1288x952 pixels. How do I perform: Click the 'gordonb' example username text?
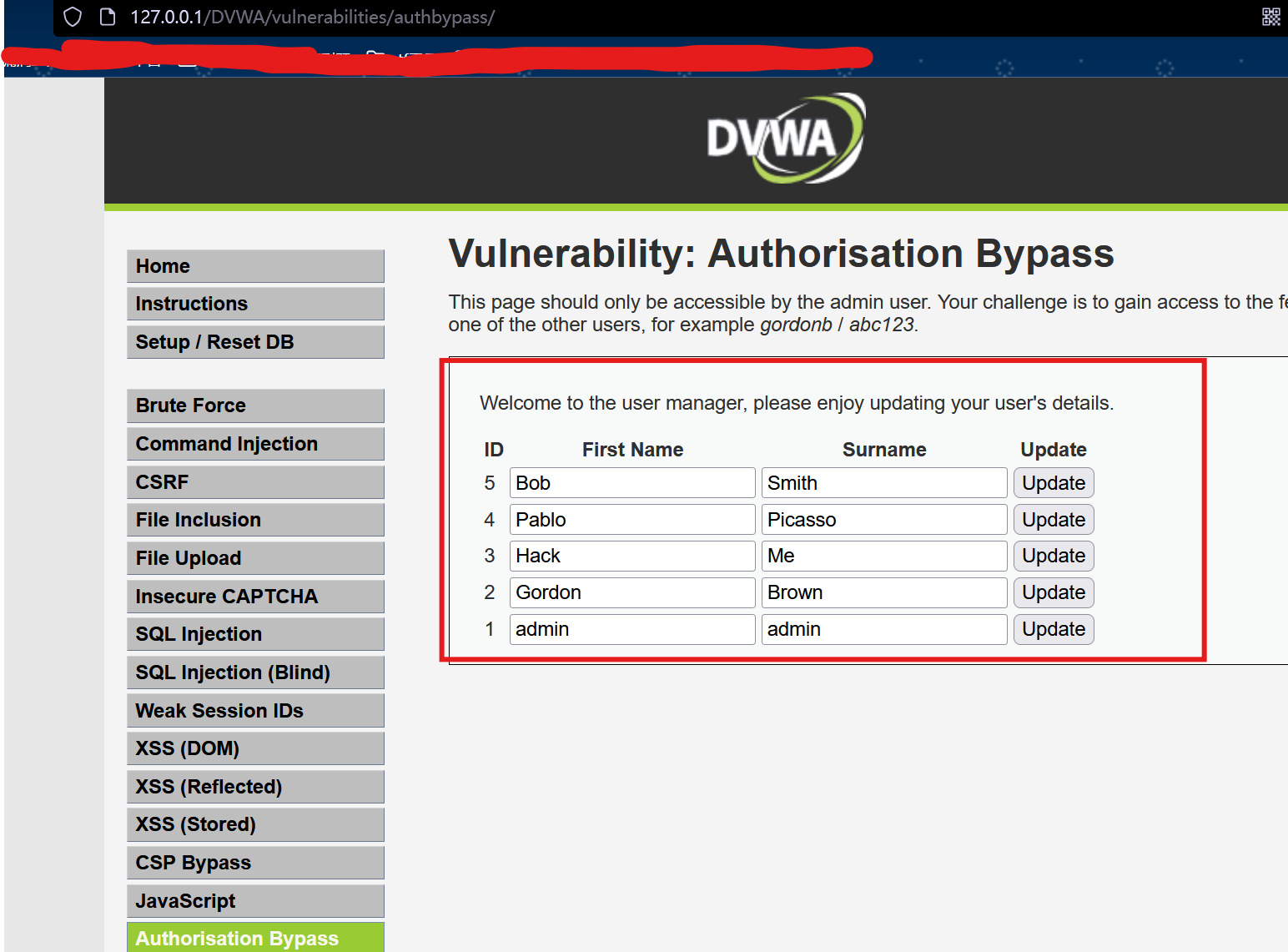[796, 325]
